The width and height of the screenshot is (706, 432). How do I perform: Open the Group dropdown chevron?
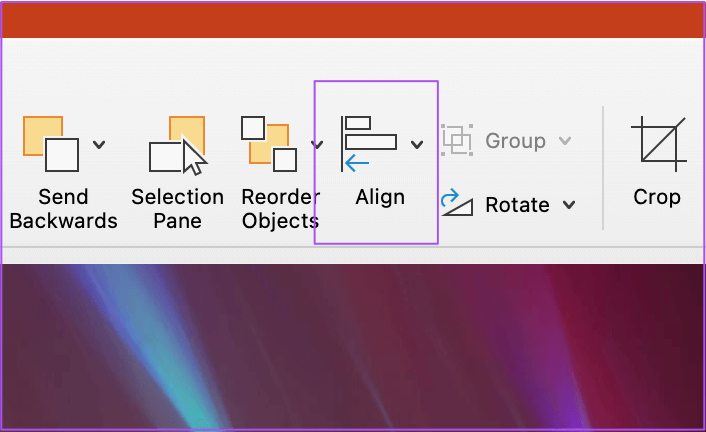point(565,141)
